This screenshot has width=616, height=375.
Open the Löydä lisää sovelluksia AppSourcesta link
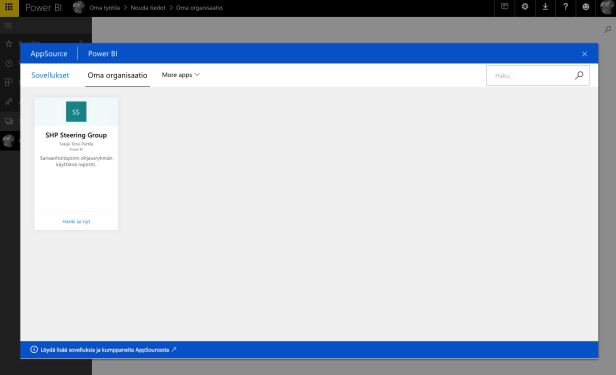pos(108,349)
